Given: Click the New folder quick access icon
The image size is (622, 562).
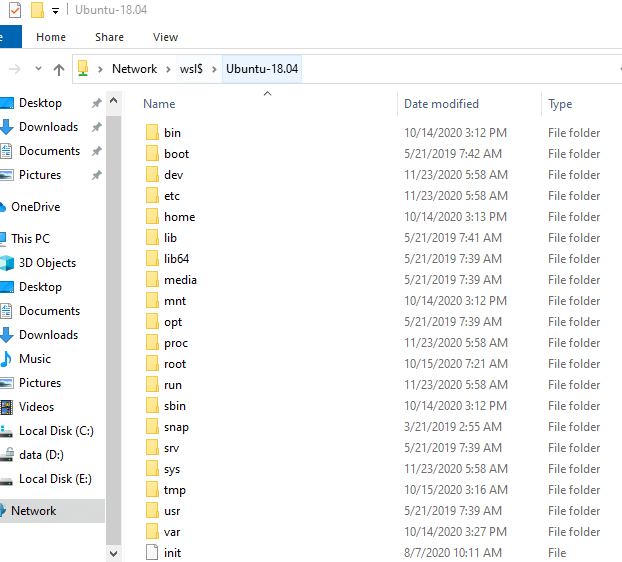Looking at the screenshot, I should pyautogui.click(x=37, y=10).
